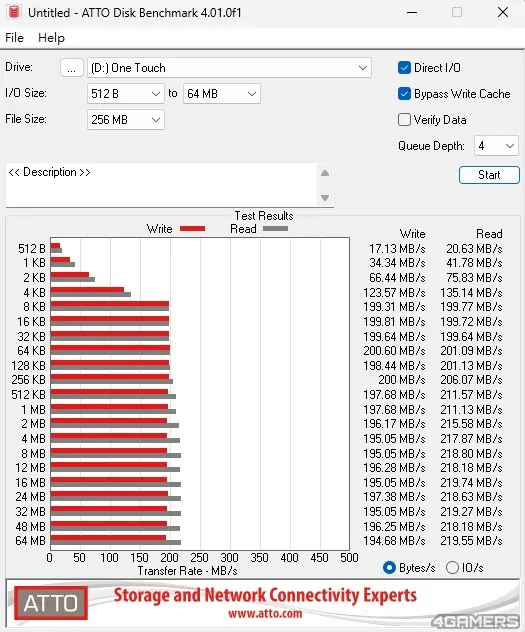Open the Drive selection dropdown
This screenshot has width=525, height=632.
(229, 68)
